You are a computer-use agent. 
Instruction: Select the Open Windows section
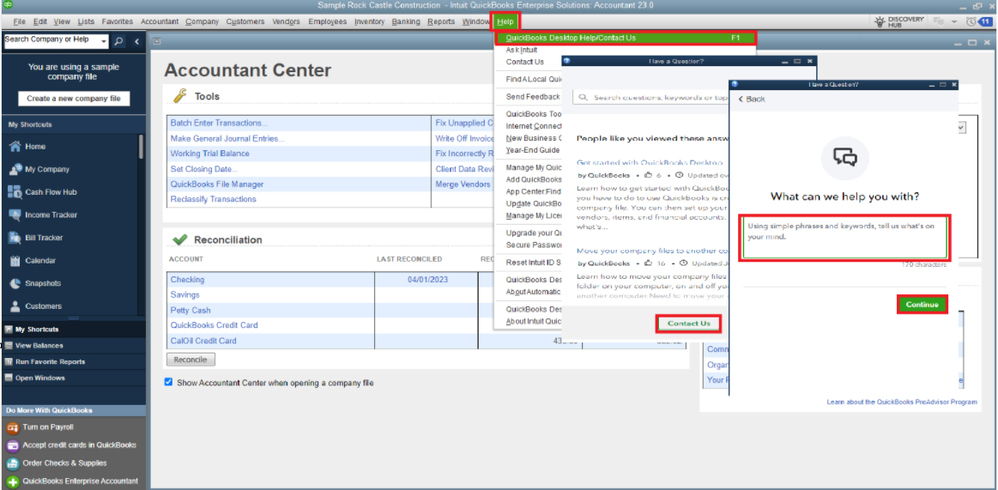click(x=73, y=378)
